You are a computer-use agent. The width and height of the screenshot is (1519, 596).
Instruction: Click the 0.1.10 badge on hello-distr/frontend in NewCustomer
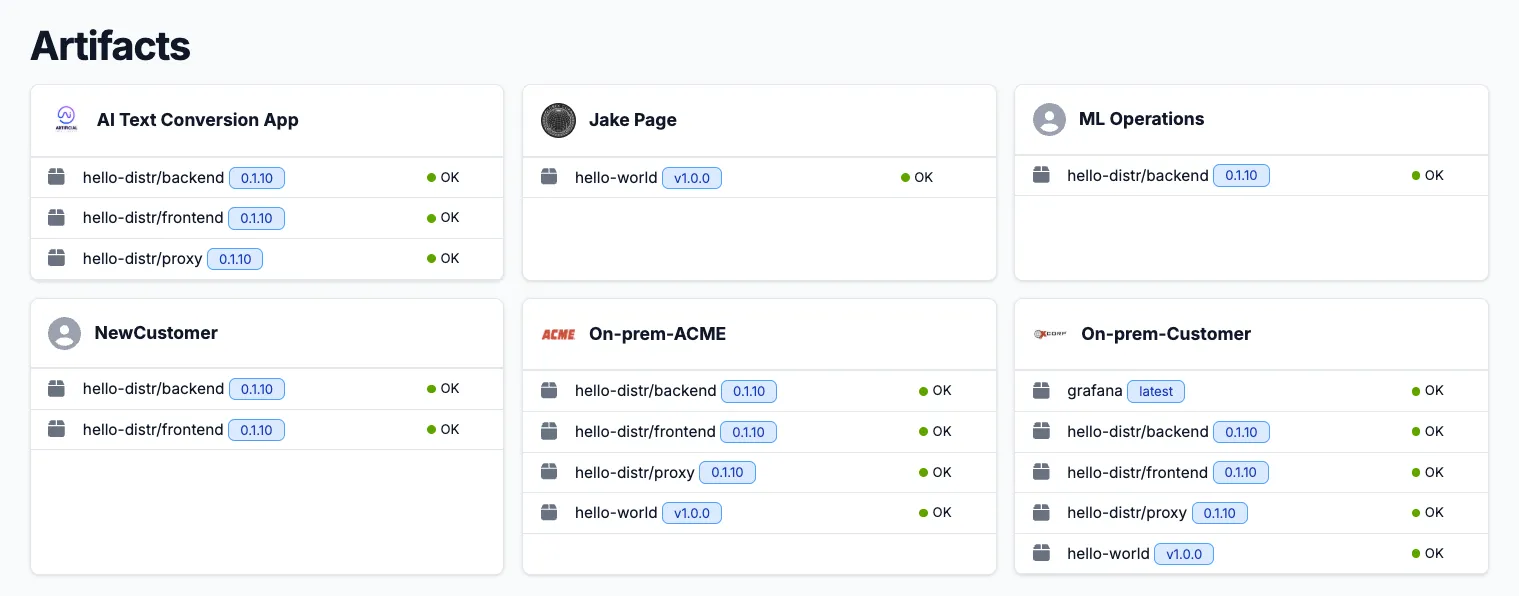pyautogui.click(x=256, y=429)
